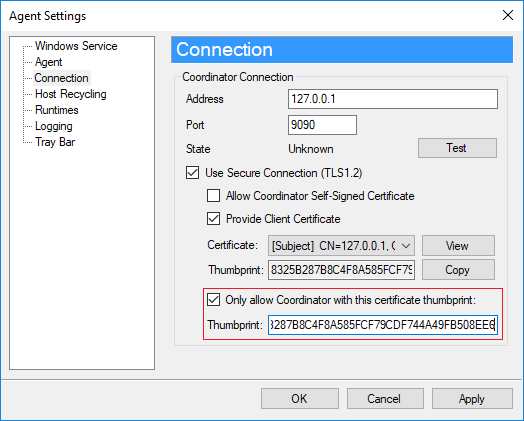Focus the coordinator Address field

point(393,99)
